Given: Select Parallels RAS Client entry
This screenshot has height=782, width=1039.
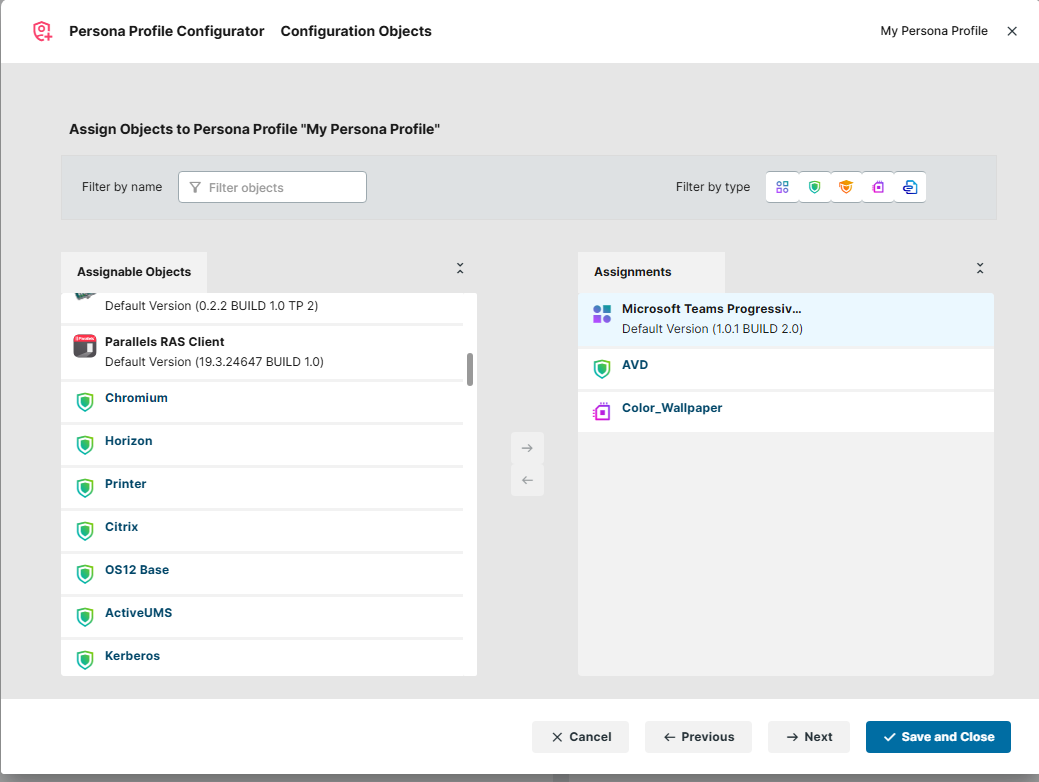Looking at the screenshot, I should 262,352.
